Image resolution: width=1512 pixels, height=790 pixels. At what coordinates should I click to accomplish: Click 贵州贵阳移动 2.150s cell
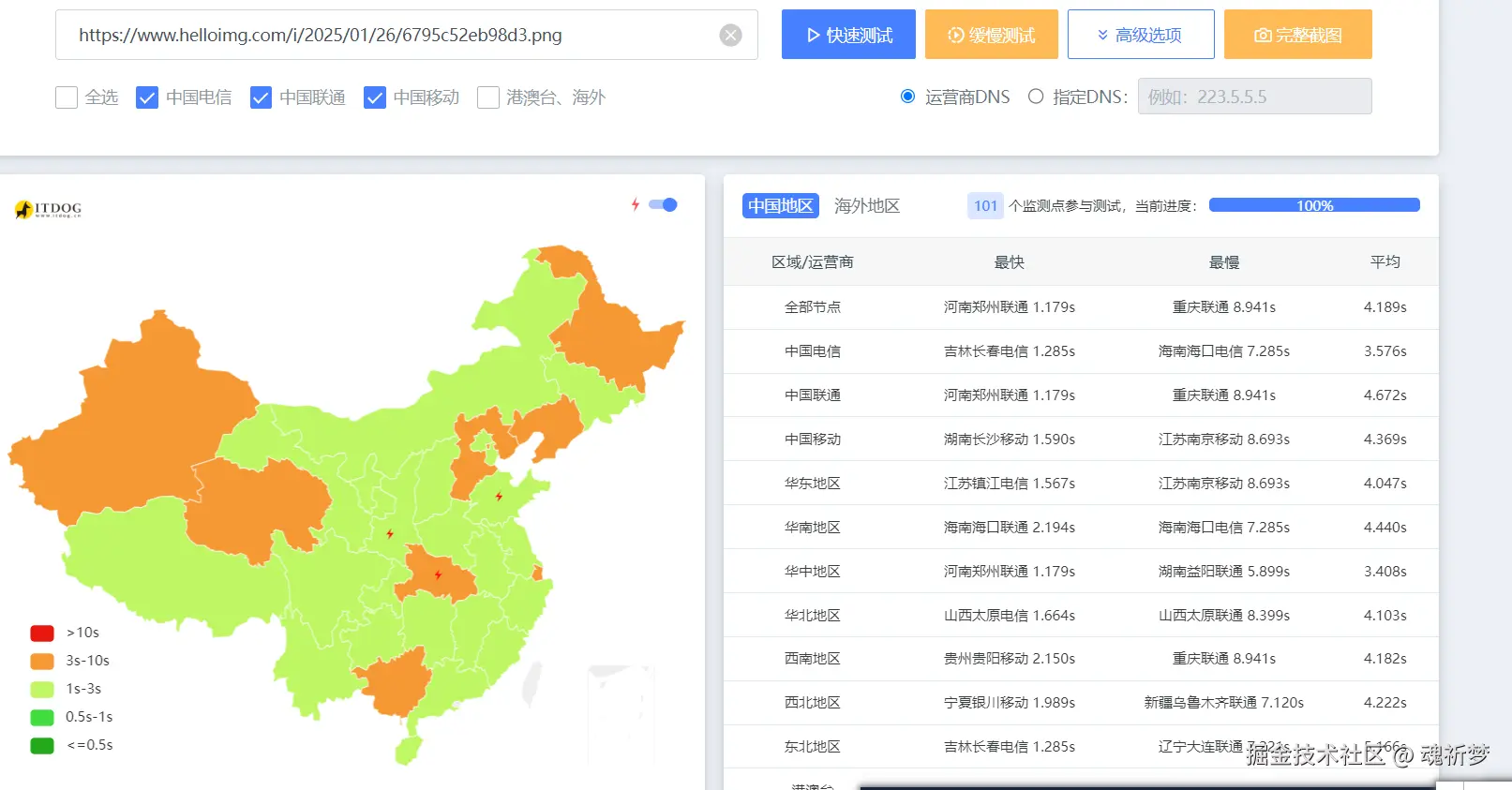1010,659
